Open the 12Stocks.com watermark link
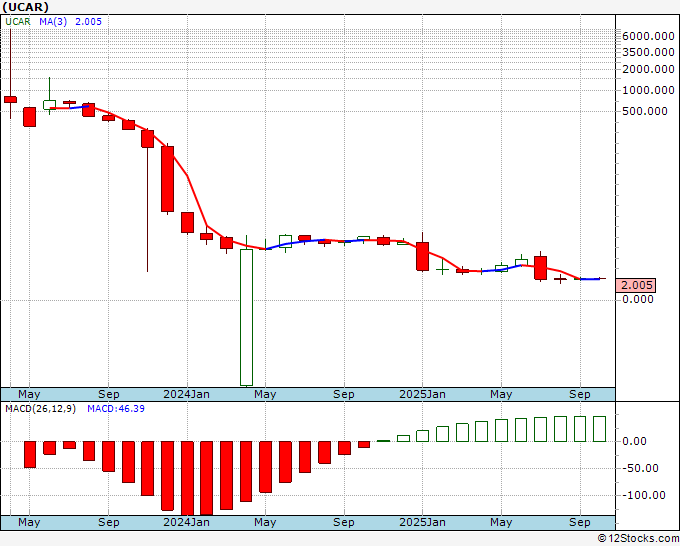The image size is (680, 546). click(x=636, y=538)
